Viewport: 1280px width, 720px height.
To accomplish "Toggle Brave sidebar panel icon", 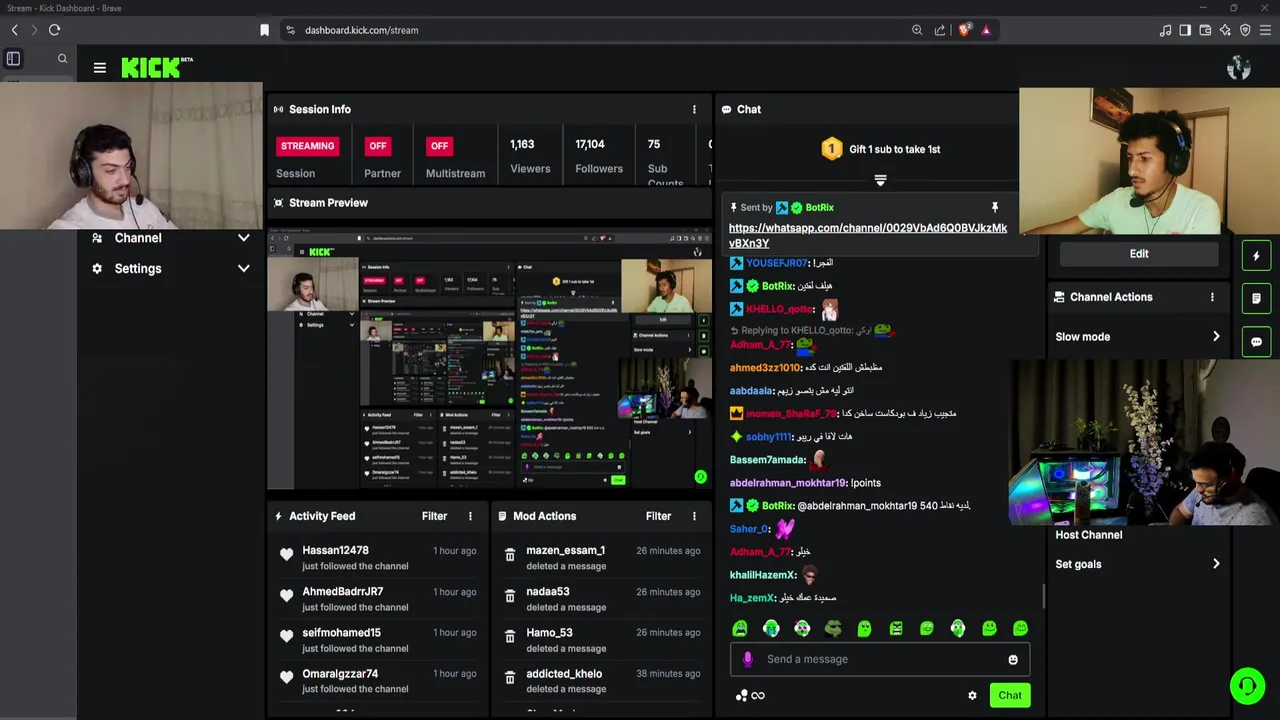I will point(1185,30).
